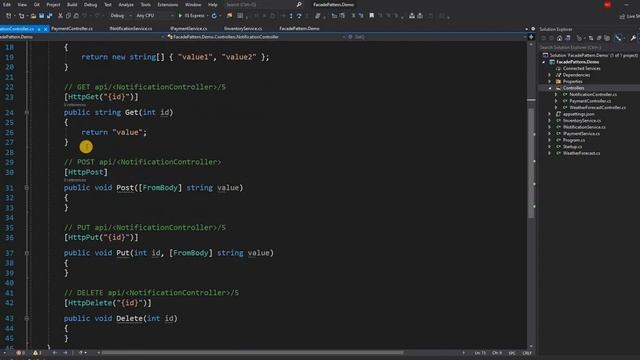Open the member navigation dropdown showing Get()
The height and width of the screenshot is (360, 640).
437,37
